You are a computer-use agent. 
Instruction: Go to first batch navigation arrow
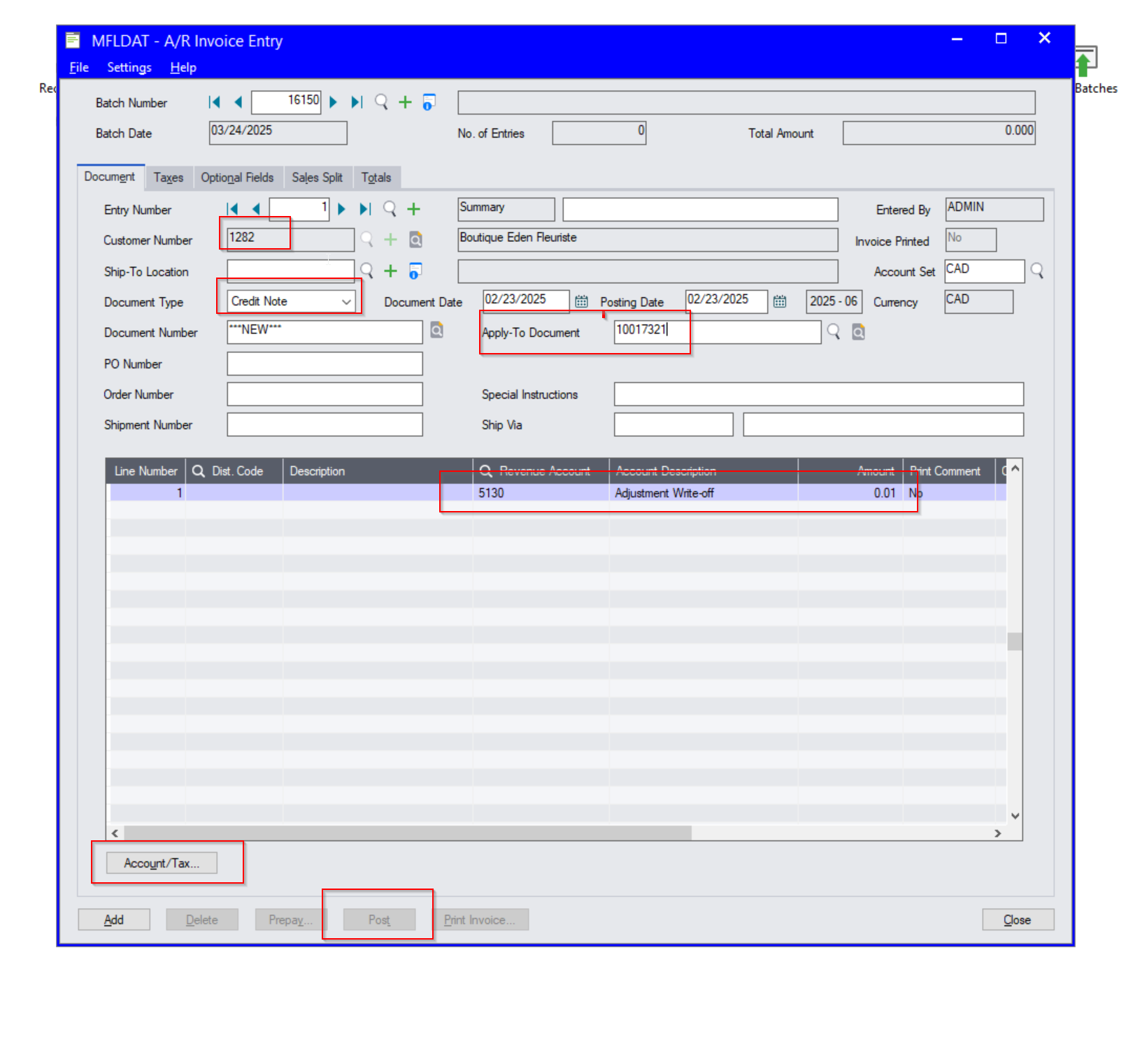tap(215, 102)
